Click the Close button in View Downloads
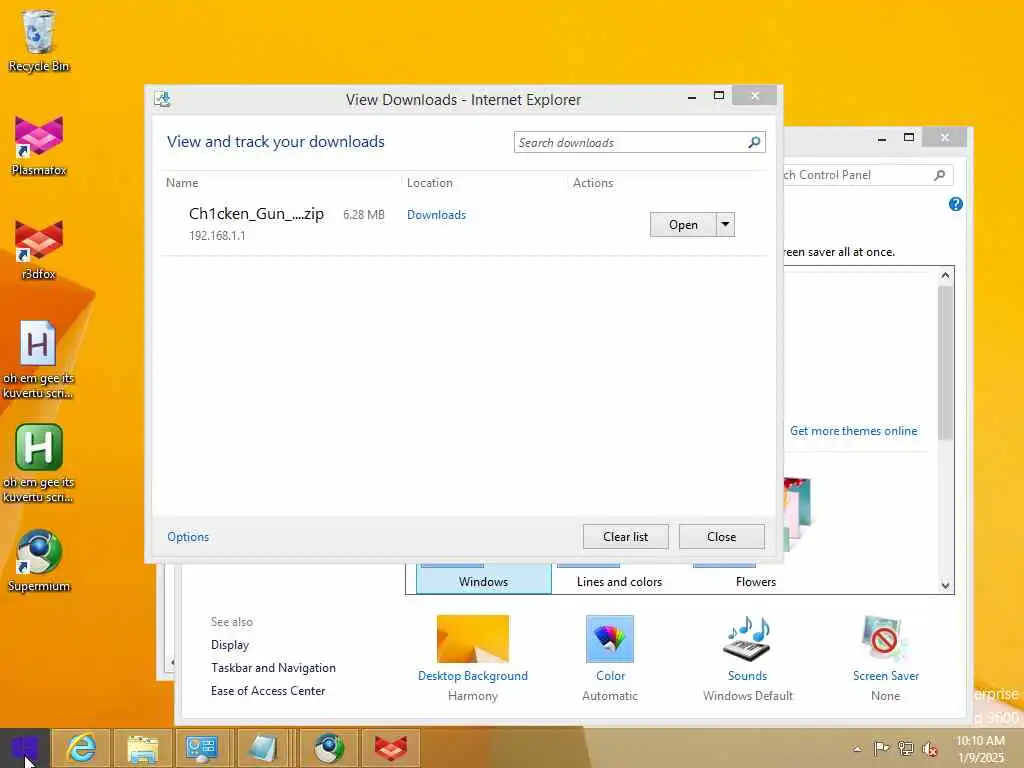 point(722,537)
